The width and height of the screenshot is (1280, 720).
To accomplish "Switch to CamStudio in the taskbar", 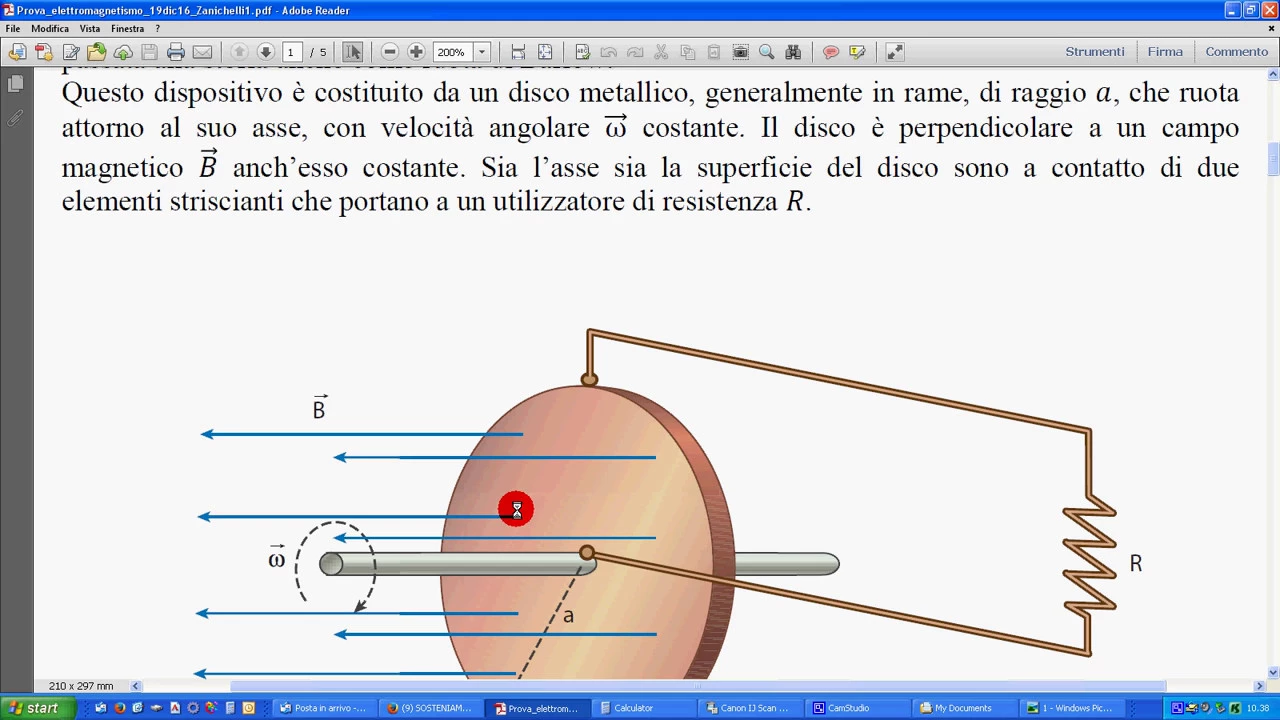I will click(858, 708).
